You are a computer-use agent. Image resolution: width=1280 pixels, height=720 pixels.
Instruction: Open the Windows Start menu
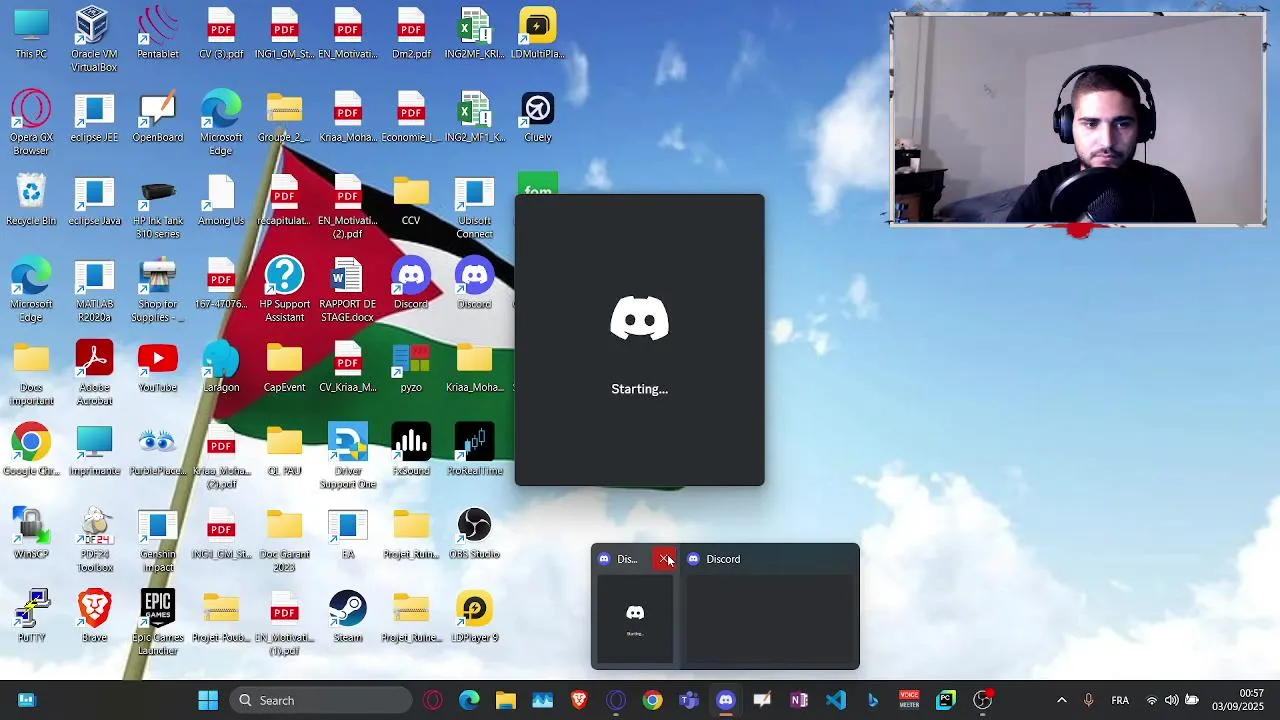[208, 700]
